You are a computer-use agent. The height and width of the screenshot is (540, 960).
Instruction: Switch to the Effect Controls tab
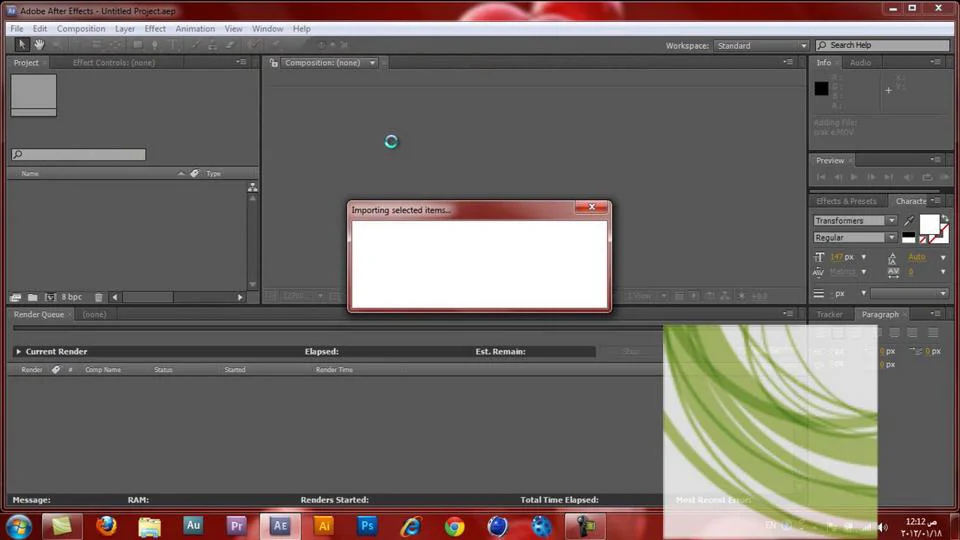(x=114, y=62)
